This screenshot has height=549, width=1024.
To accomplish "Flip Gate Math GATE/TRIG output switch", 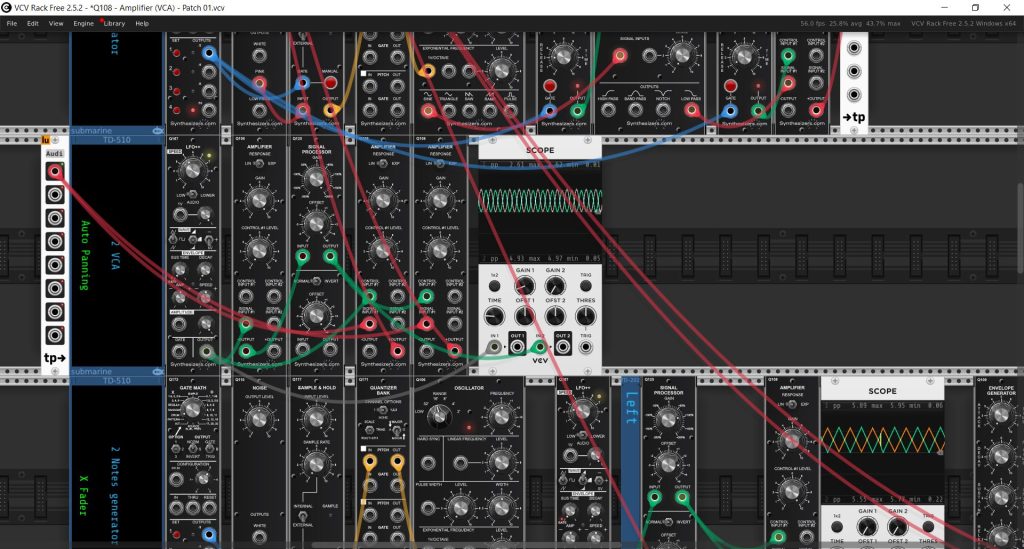I will pos(210,448).
